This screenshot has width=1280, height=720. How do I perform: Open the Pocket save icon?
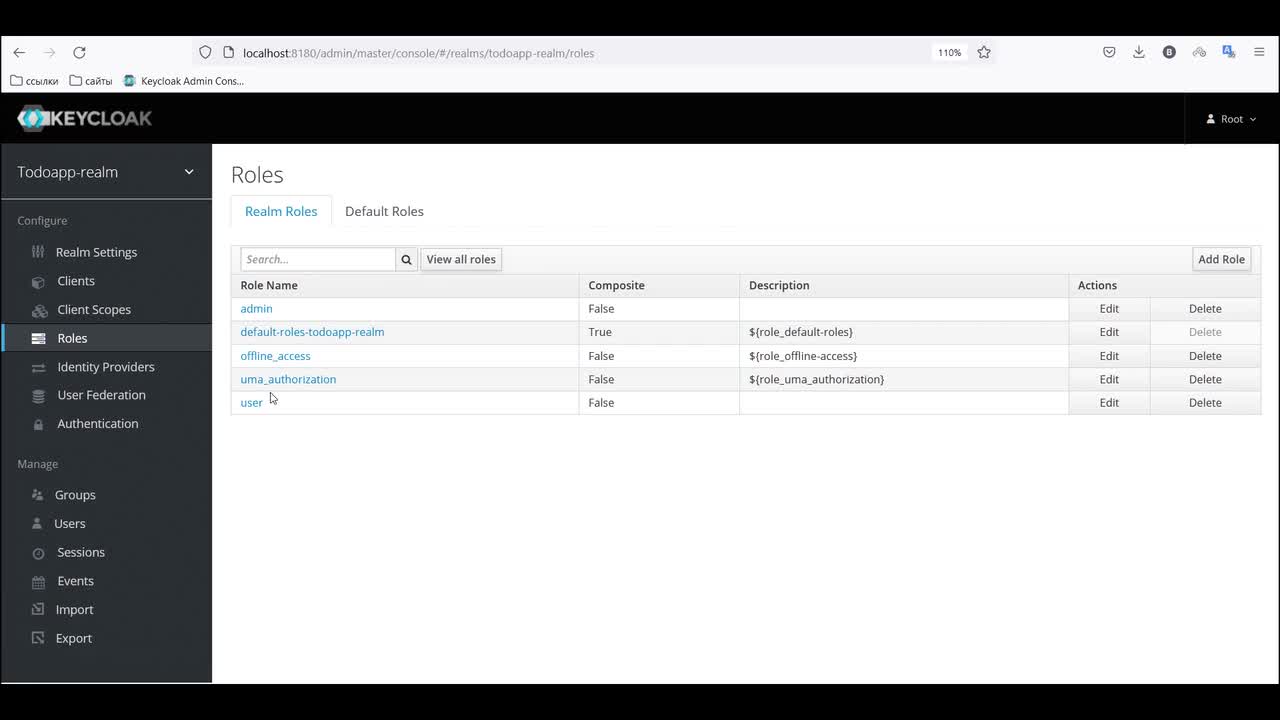(x=1109, y=52)
